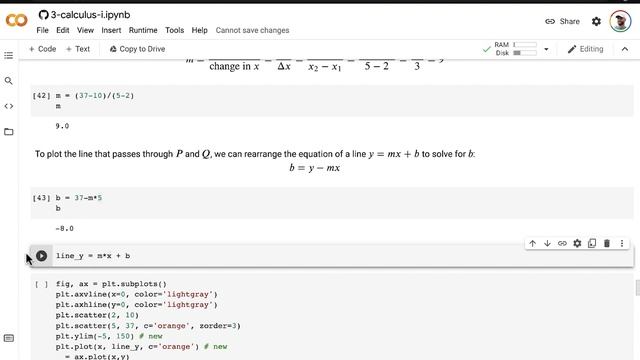Screen dimensions: 640x360
Task: Open the code snippets panel
Action: (x=9, y=106)
